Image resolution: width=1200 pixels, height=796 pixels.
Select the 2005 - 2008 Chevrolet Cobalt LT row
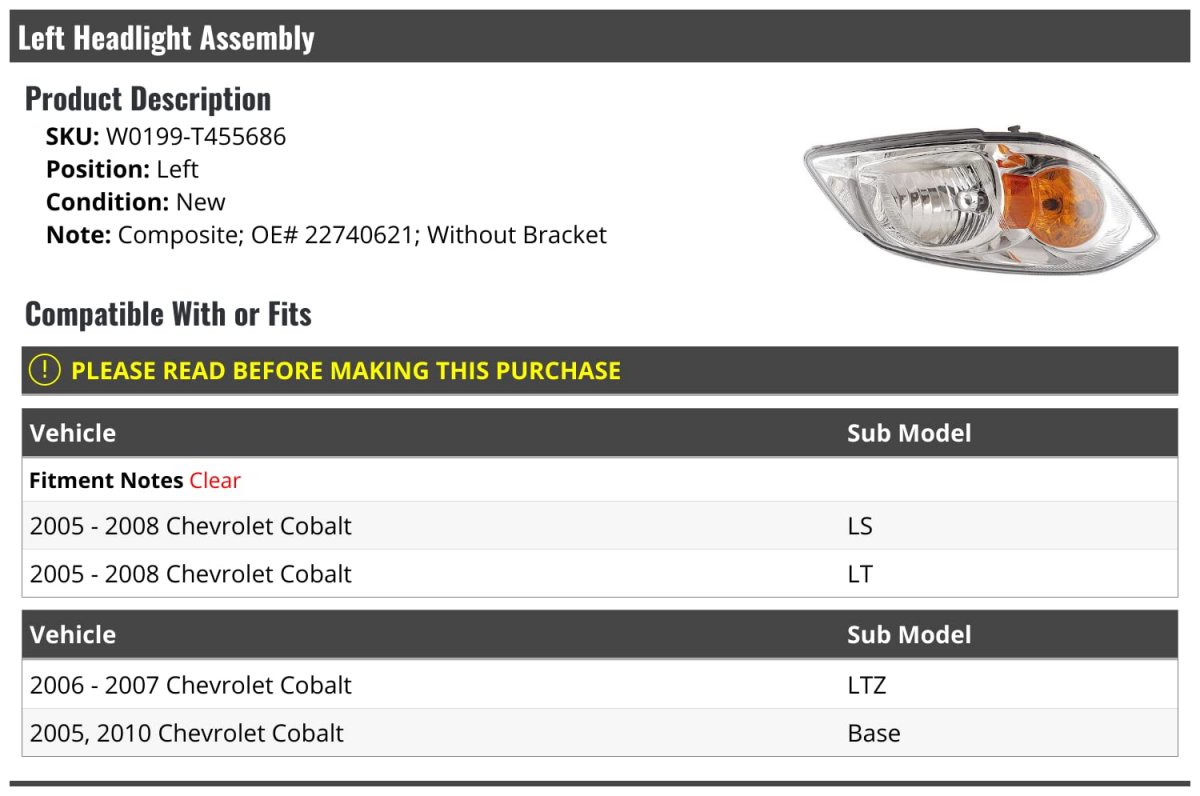coord(600,573)
